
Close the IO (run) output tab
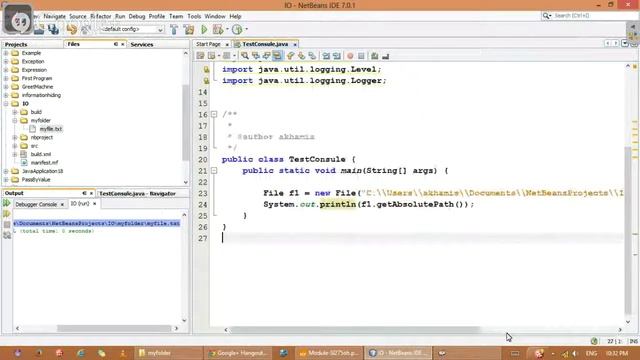(95, 203)
